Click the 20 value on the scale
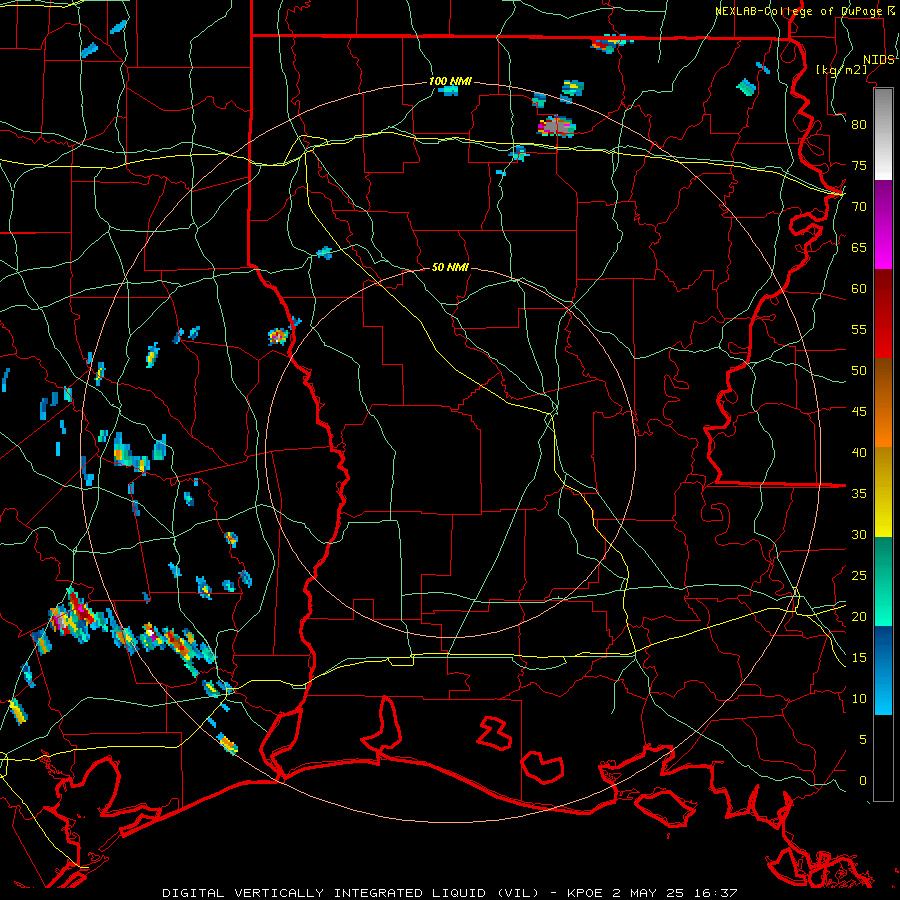This screenshot has width=900, height=900. coord(859,616)
